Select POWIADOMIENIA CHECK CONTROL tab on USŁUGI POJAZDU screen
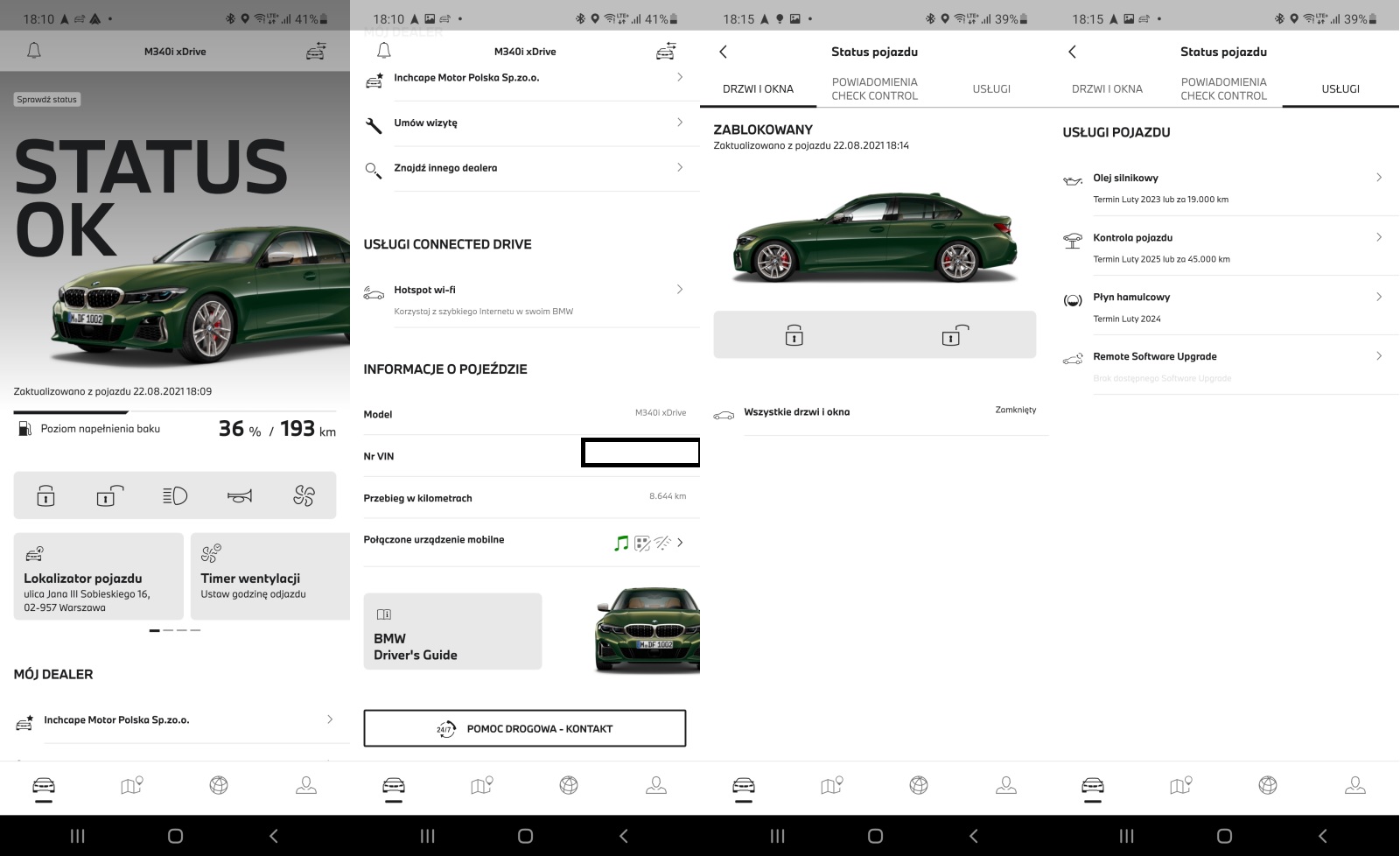1400x856 pixels. pos(1223,88)
